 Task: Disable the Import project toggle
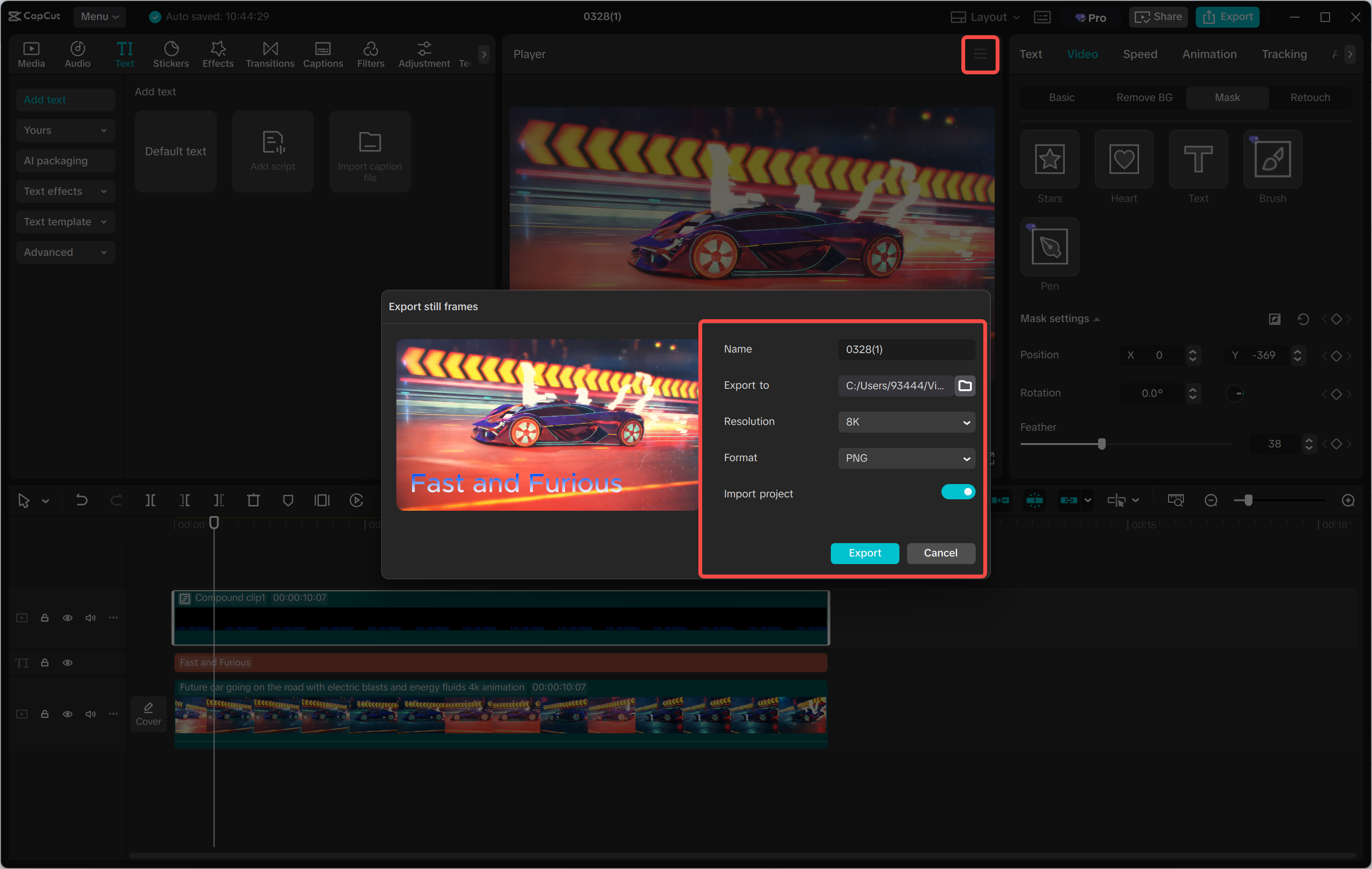coord(958,492)
